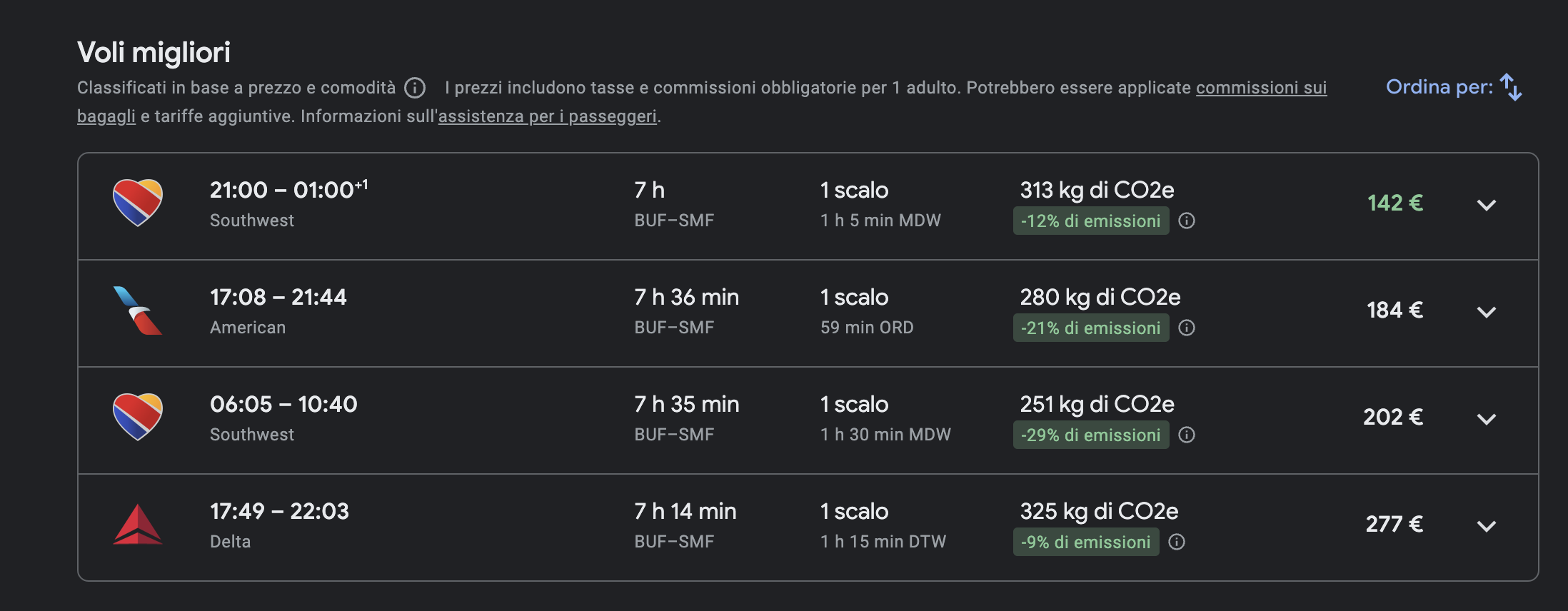Expand the 142 € Southwest flight details
Viewport: 1568px width, 611px height.
(x=1487, y=206)
